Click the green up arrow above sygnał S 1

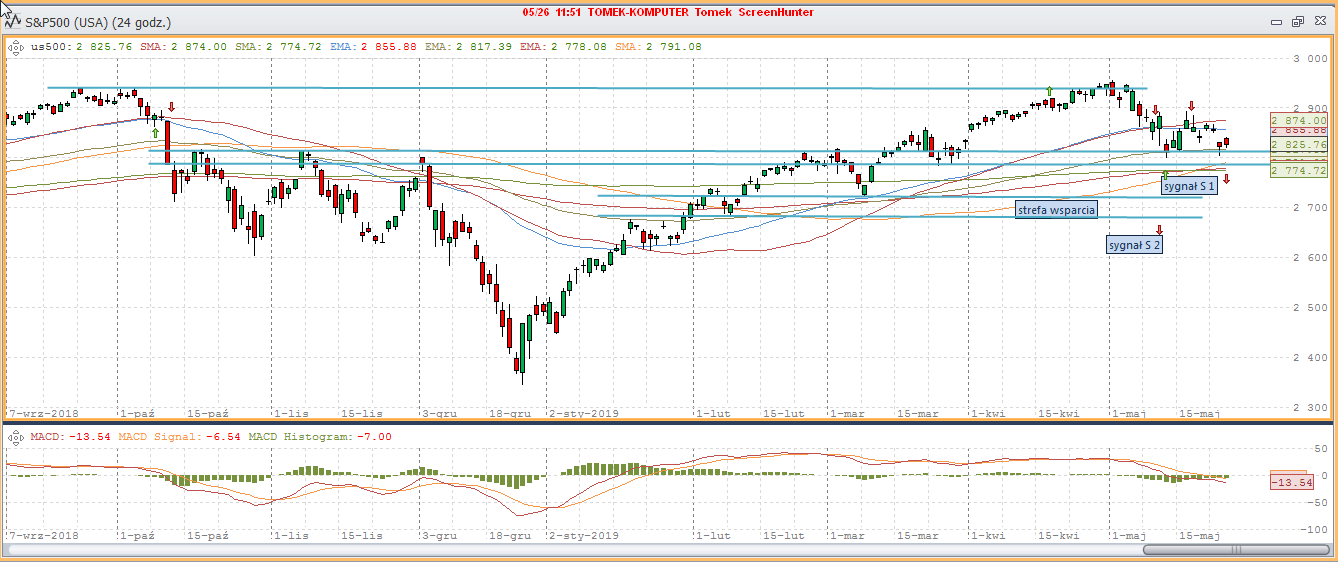[x=1165, y=175]
